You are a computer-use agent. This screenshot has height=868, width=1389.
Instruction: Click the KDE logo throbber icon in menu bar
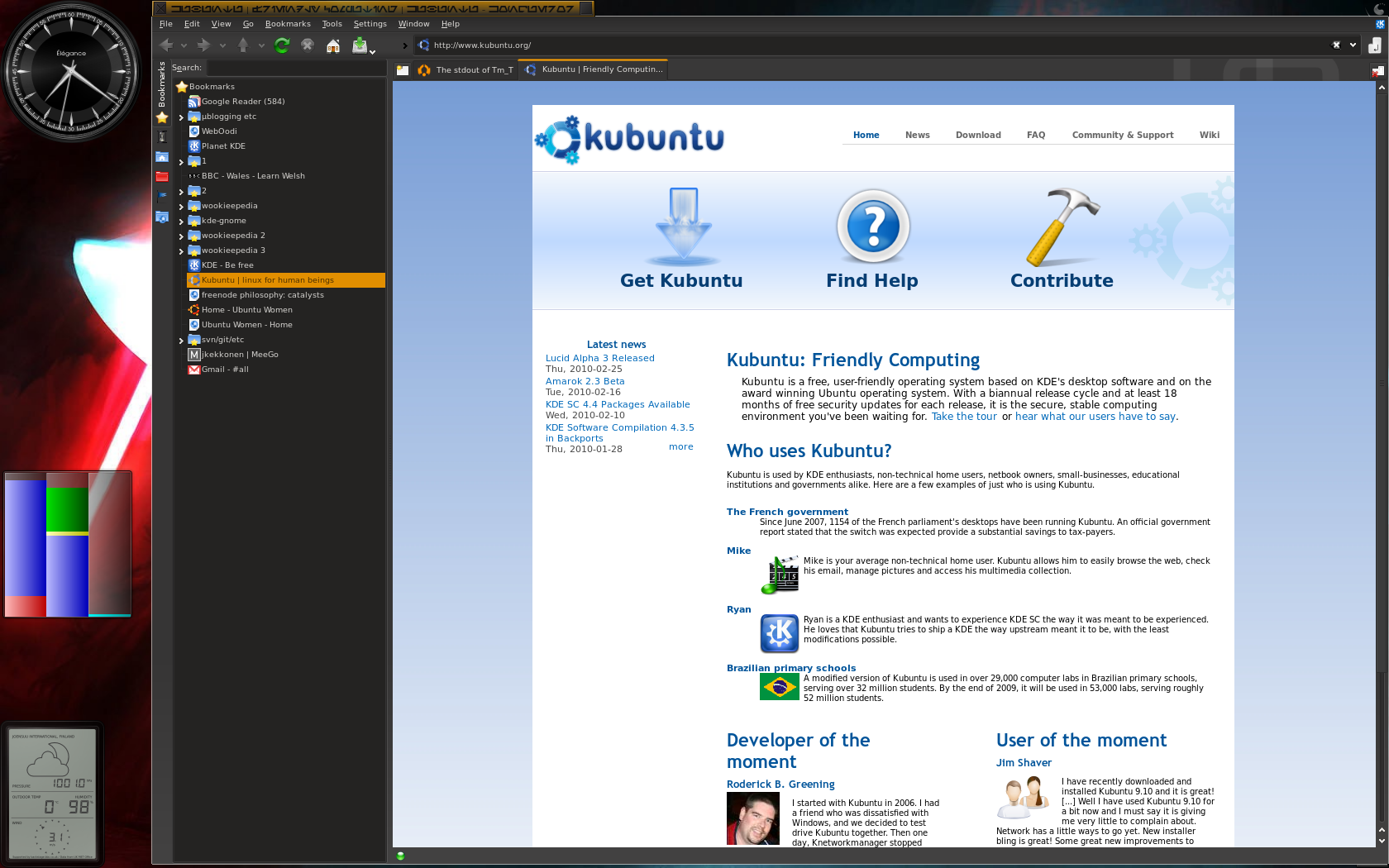coord(1380,24)
